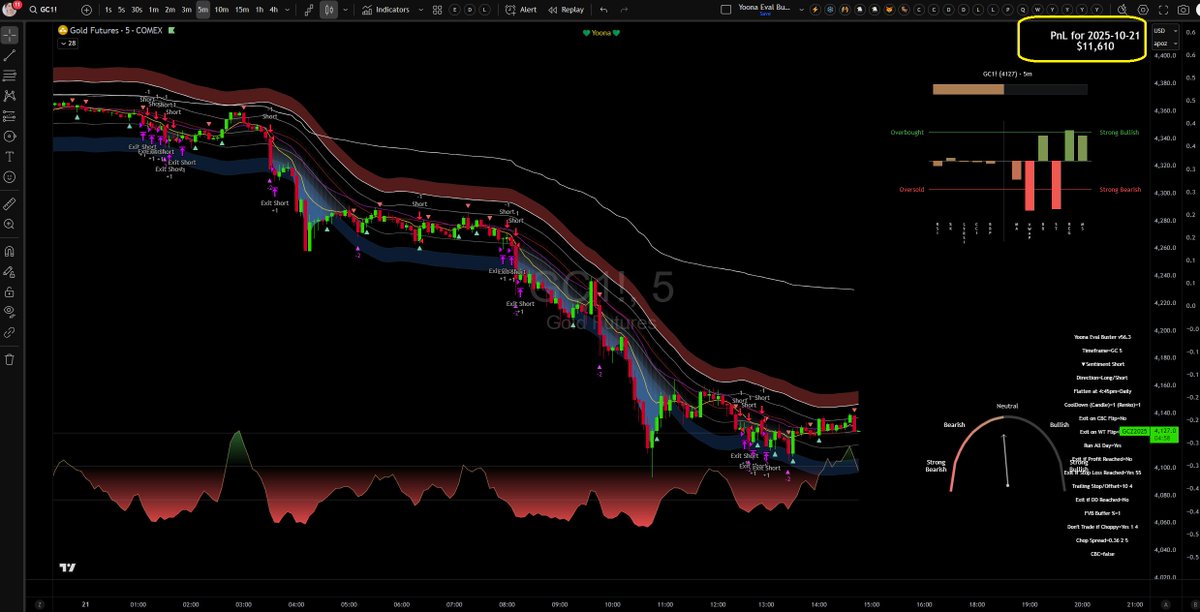Image resolution: width=1200 pixels, height=612 pixels.
Task: Open the forecasting and measurement tools
Action: (x=10, y=117)
